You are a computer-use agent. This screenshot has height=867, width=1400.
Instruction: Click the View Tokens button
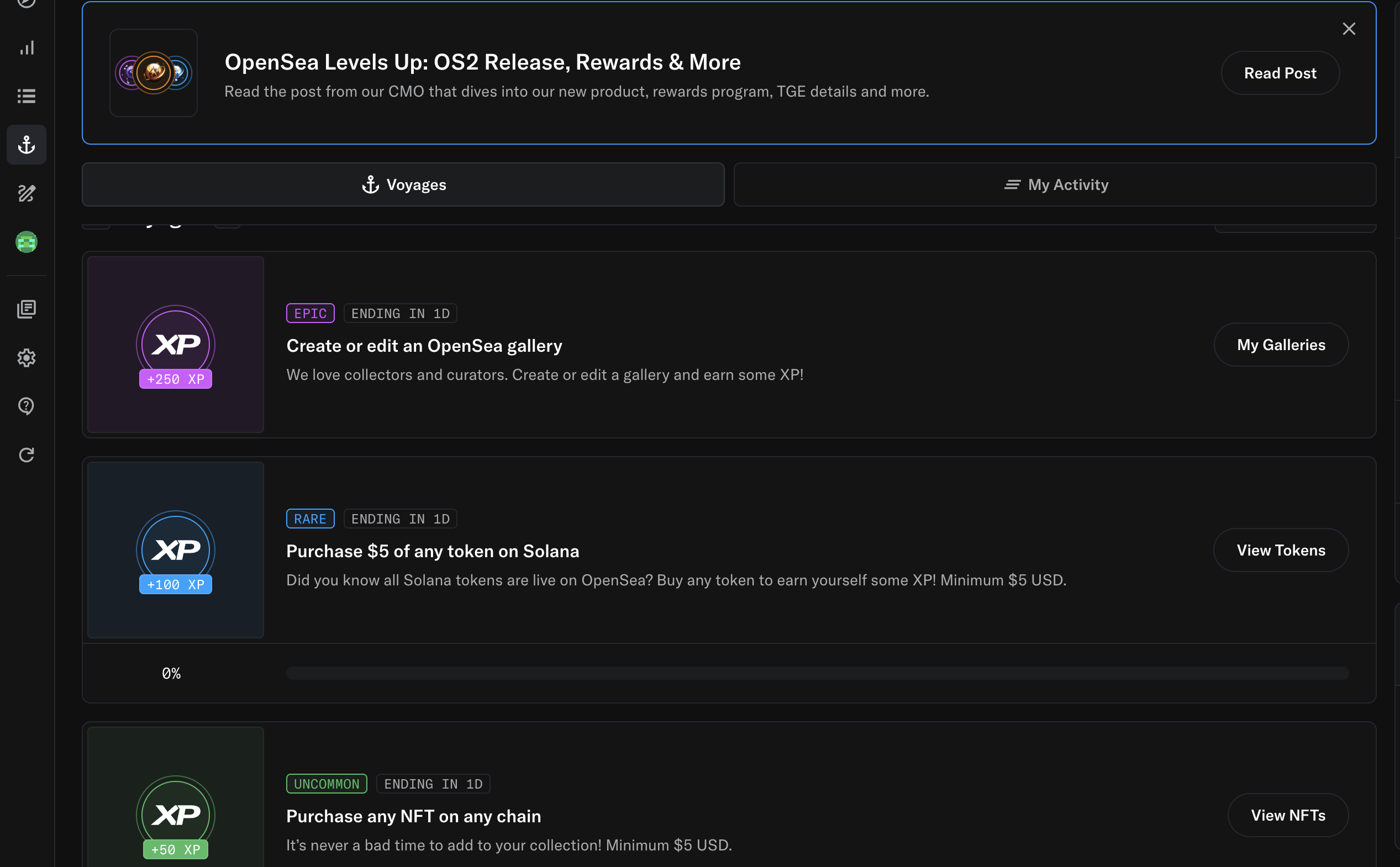pyautogui.click(x=1281, y=550)
